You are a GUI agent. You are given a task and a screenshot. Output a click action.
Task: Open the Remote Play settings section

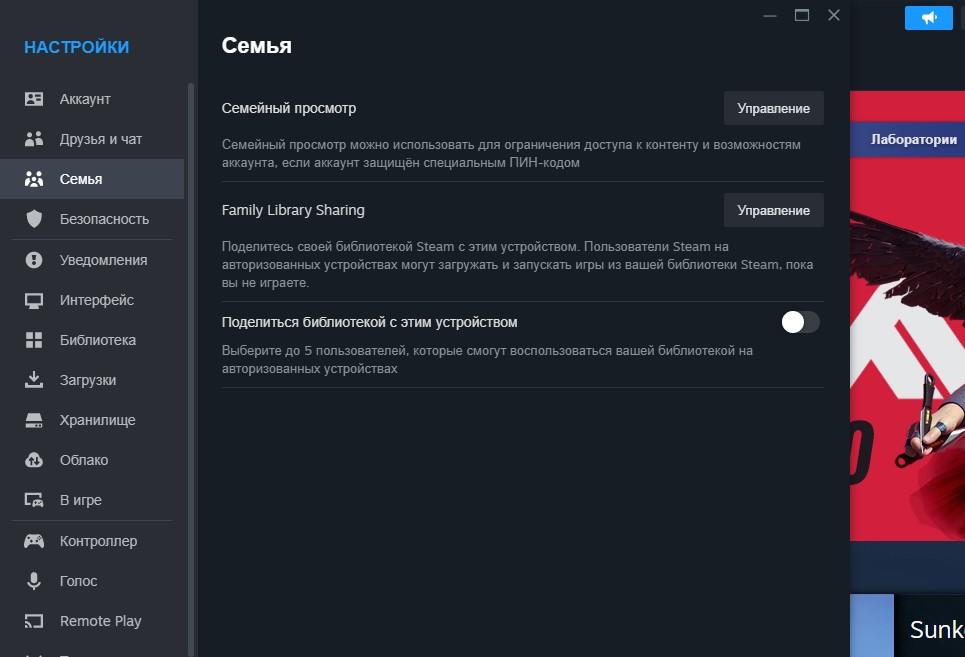pyautogui.click(x=100, y=621)
